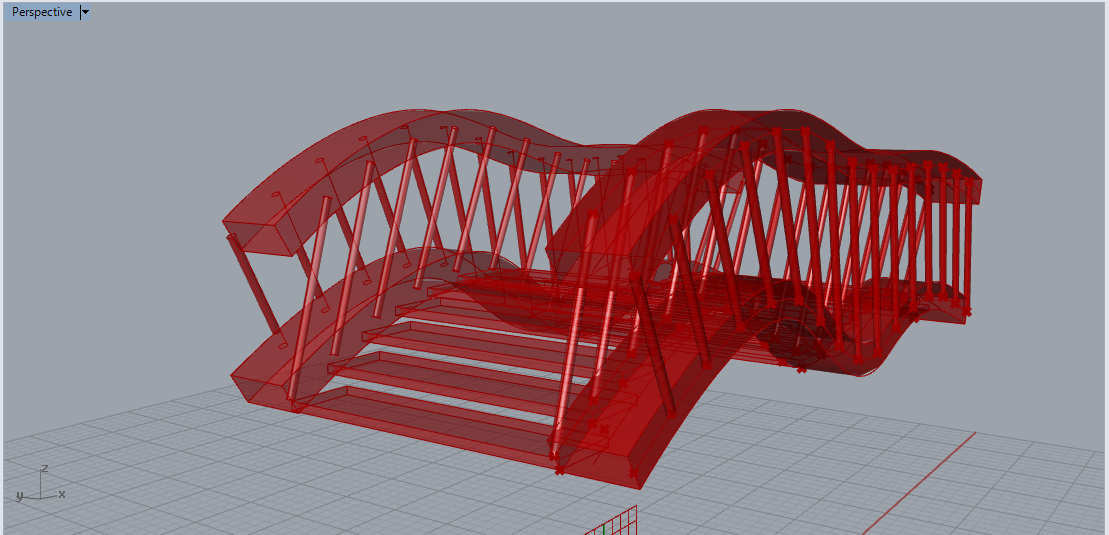Click the Perspective viewport title label

tap(42, 12)
